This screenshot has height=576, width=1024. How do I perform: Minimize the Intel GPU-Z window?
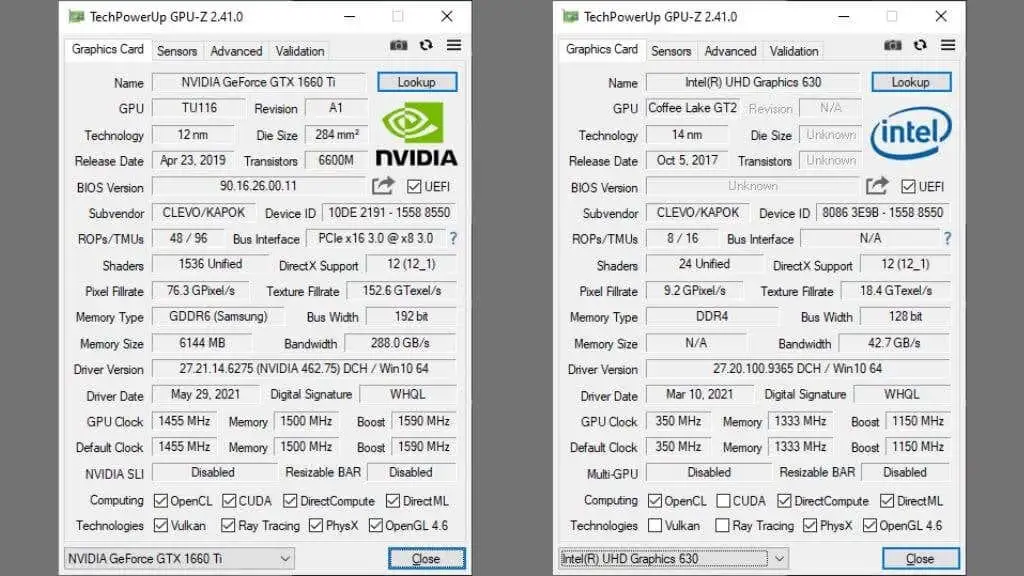(x=844, y=16)
